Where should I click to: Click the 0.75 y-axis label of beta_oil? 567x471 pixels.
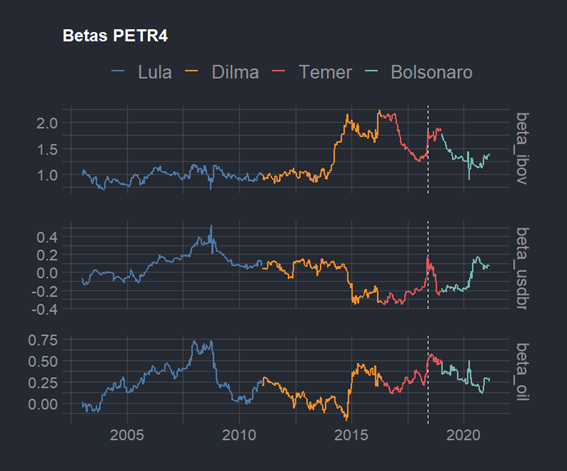[43, 340]
